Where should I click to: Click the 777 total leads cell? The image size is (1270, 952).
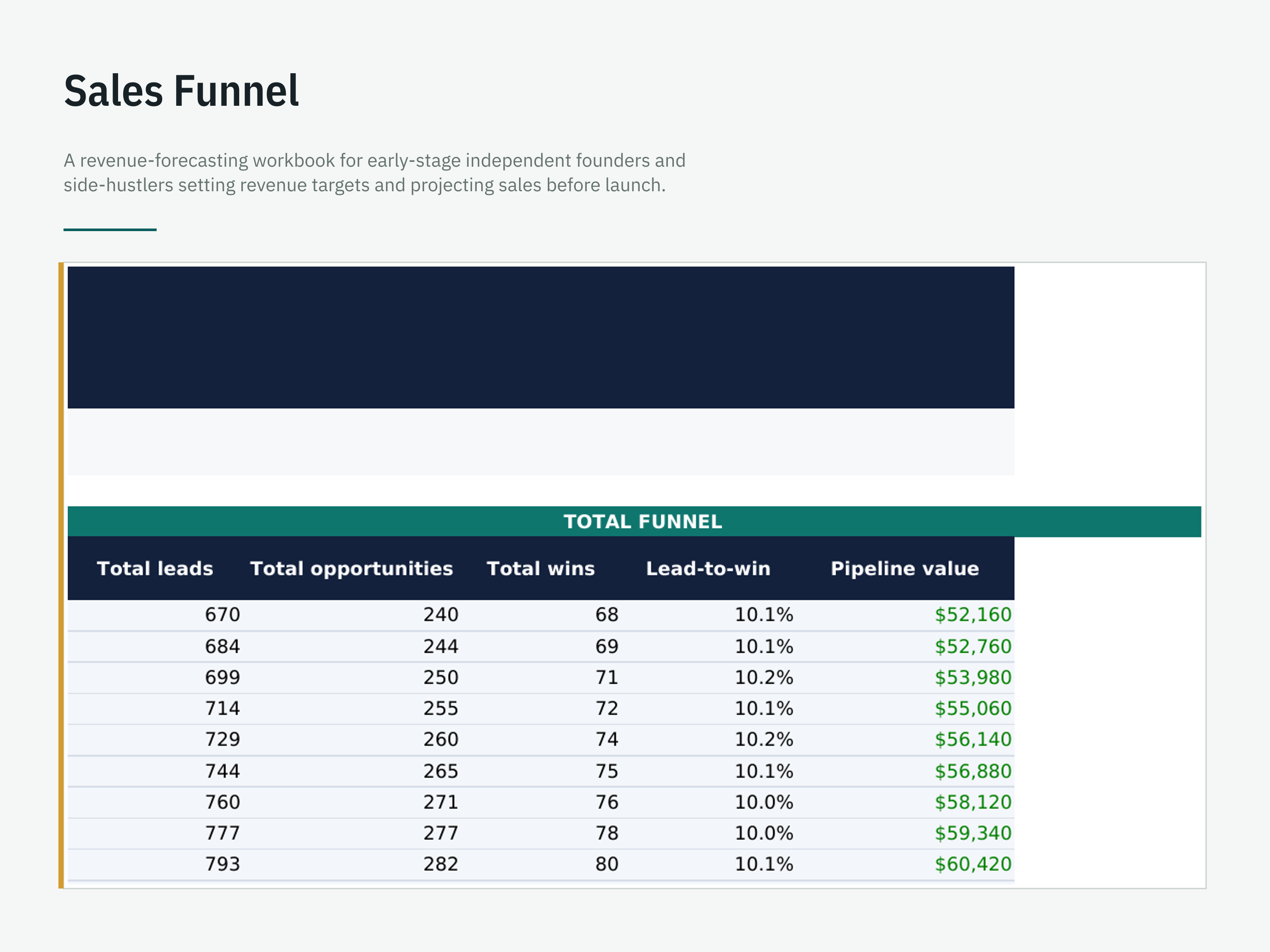(222, 833)
